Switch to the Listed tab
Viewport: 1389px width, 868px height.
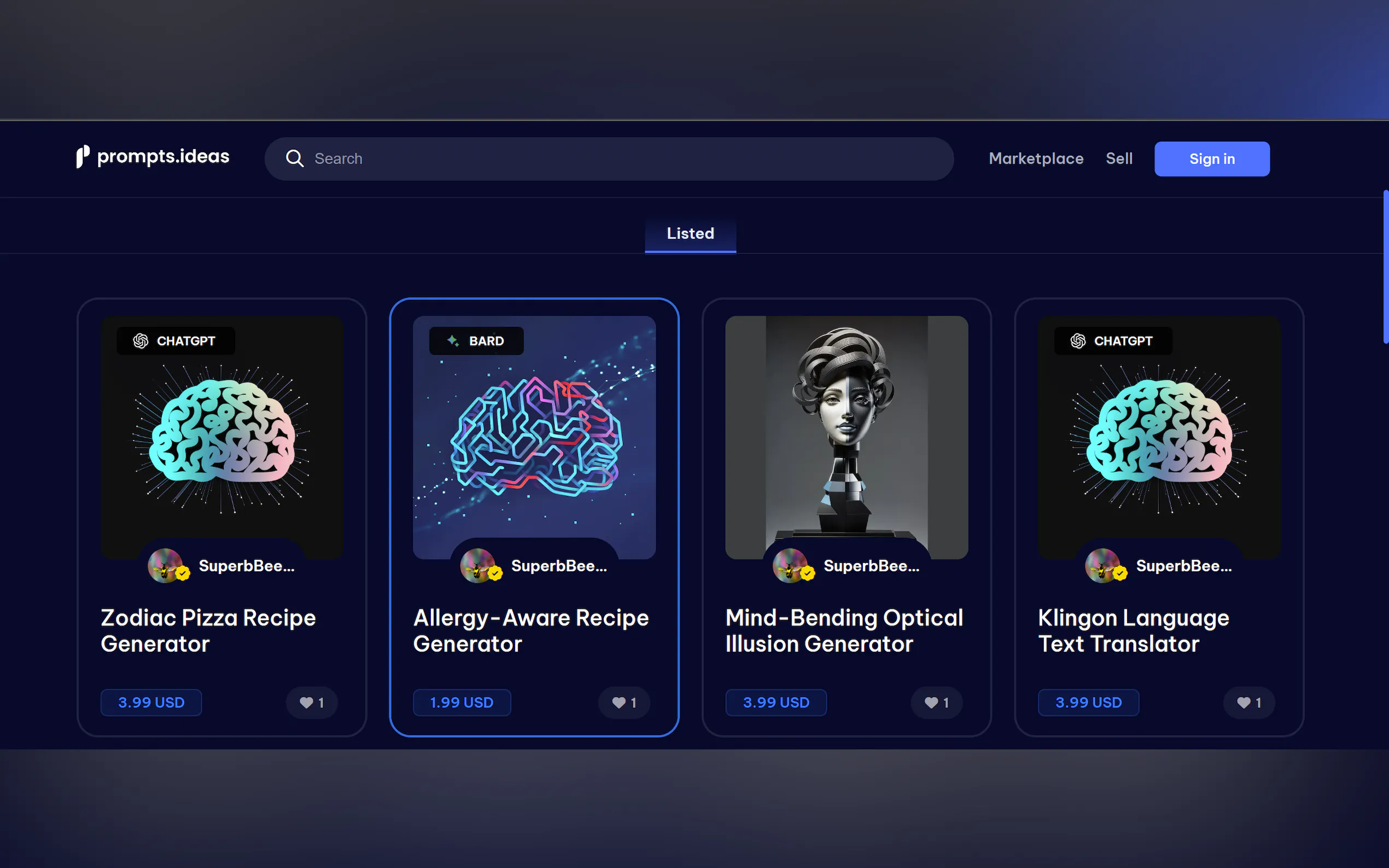(690, 233)
